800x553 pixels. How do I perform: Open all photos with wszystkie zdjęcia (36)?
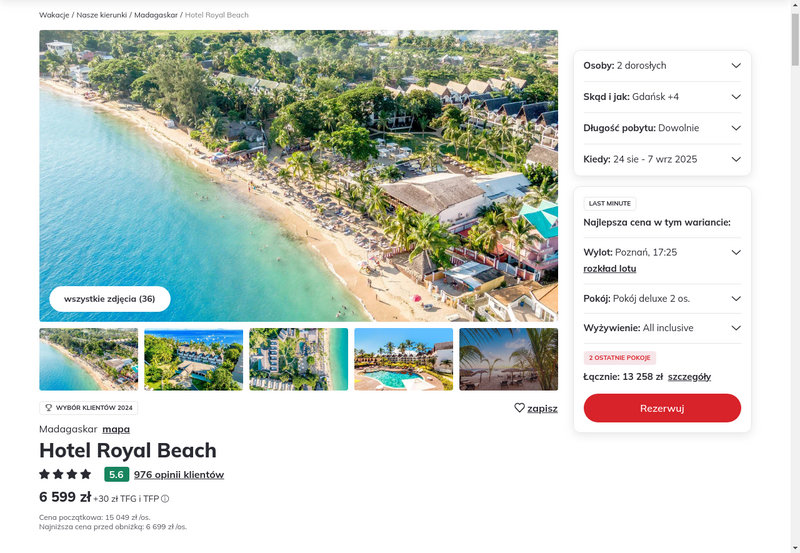[x=110, y=299]
